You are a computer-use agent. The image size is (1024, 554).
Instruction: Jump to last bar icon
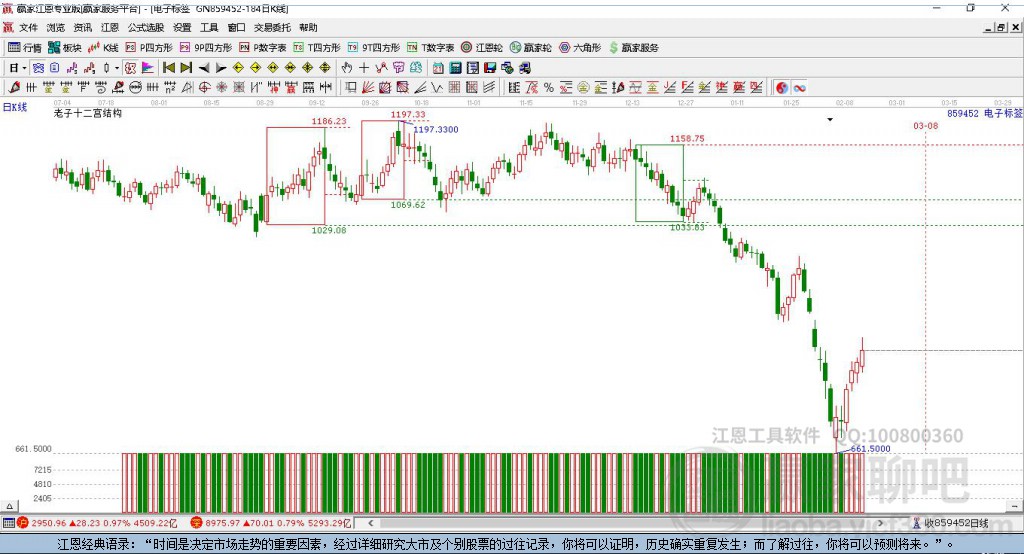pos(186,68)
